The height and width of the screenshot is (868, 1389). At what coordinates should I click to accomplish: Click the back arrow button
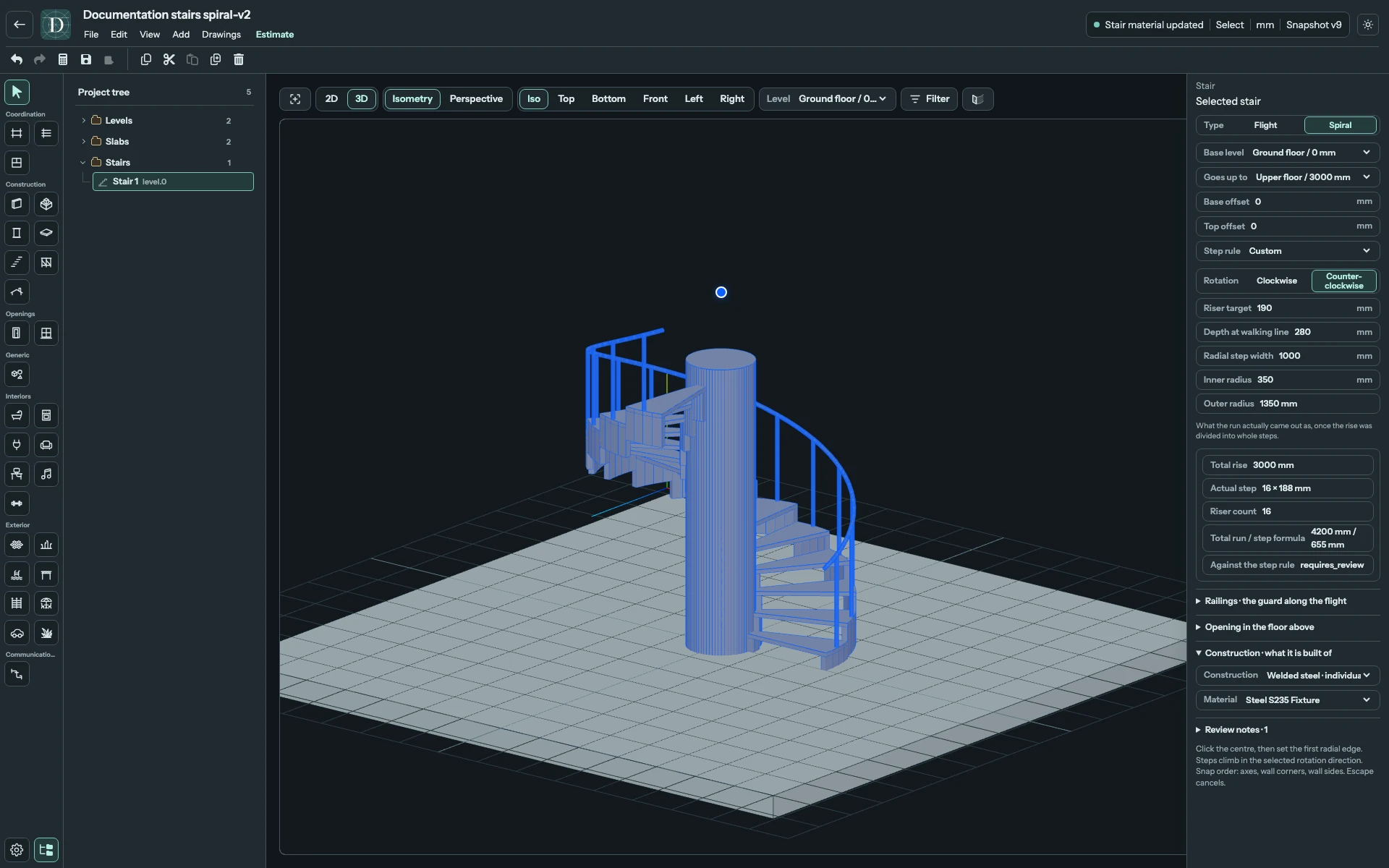click(20, 25)
